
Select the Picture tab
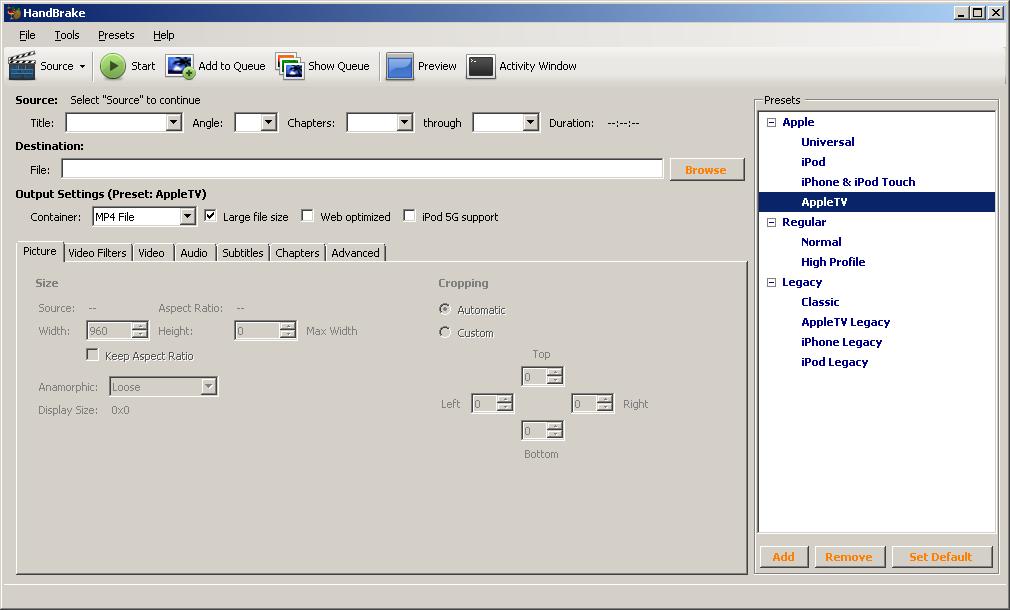click(40, 251)
